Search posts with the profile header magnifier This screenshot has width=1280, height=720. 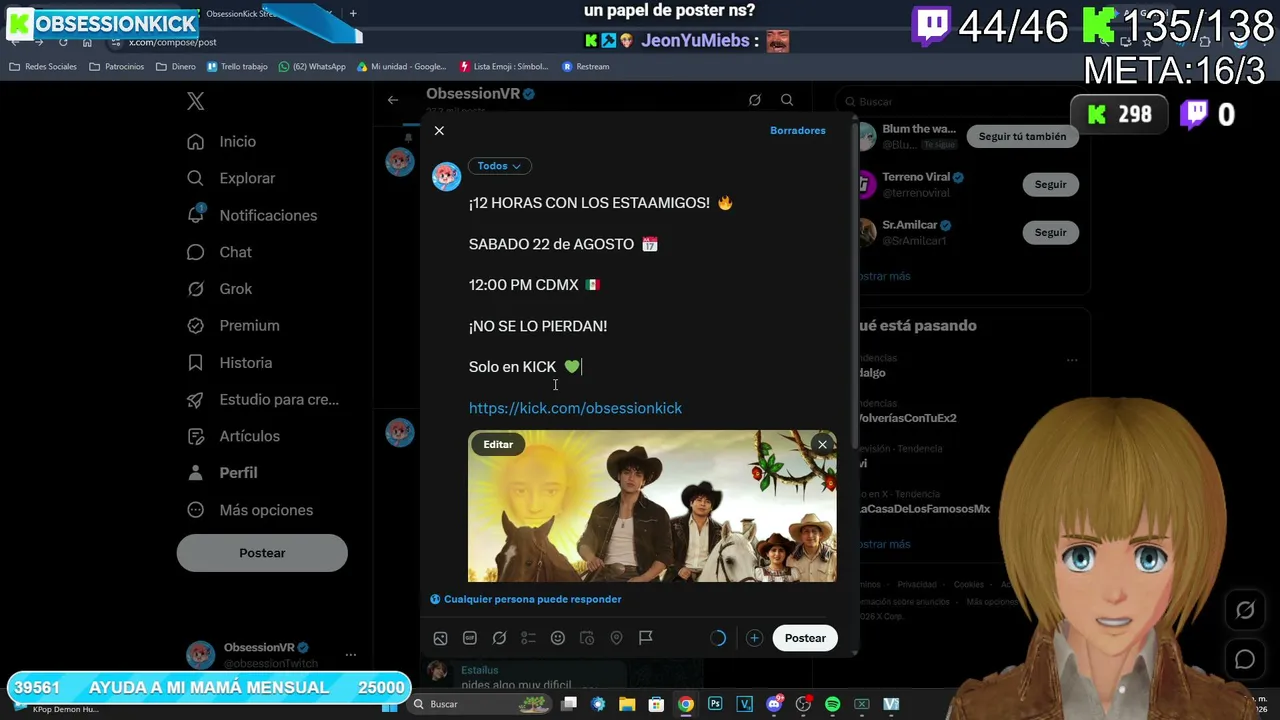click(x=787, y=100)
